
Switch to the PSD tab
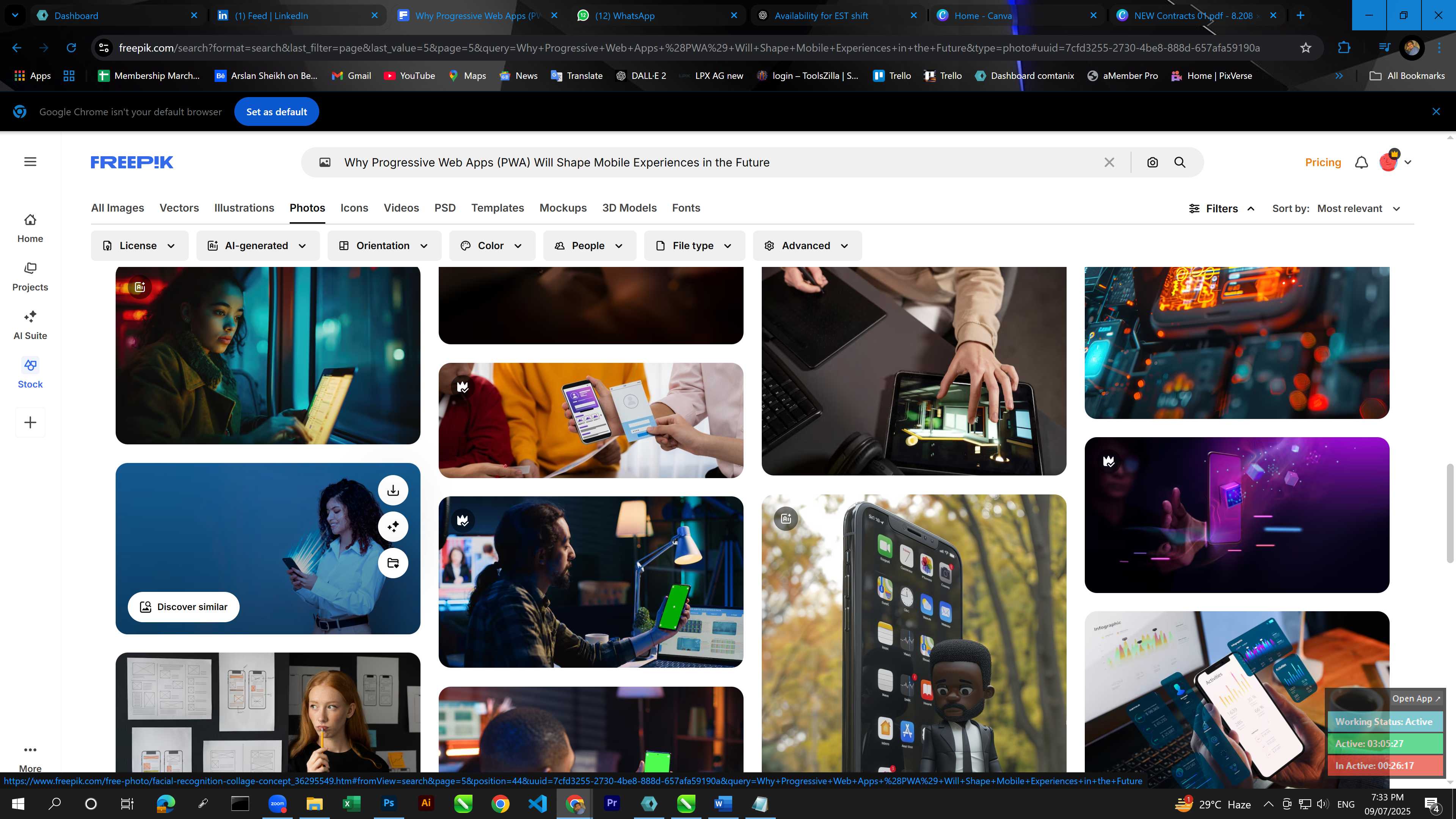(x=445, y=207)
